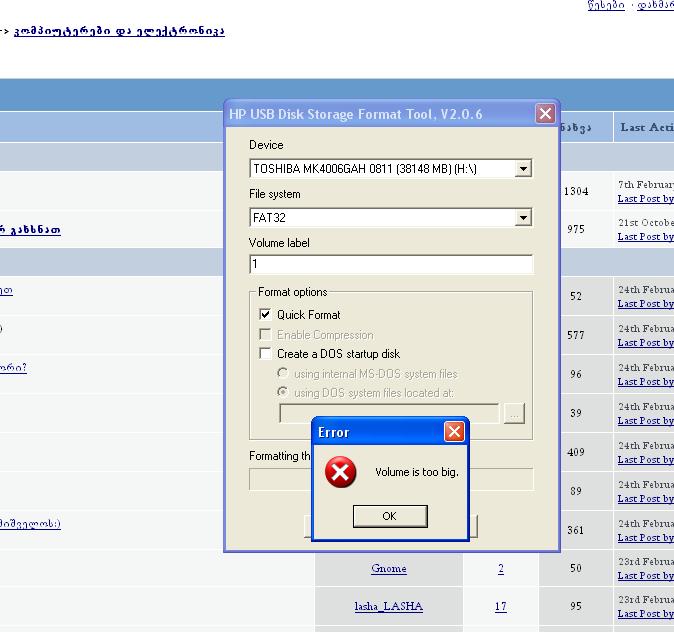The width and height of the screenshot is (674, 632).
Task: Click Last Post by link beside 52 views
Action: 646,304
